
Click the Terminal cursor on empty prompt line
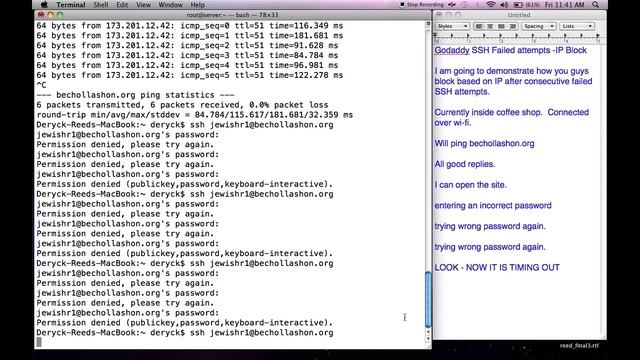pyautogui.click(x=39, y=342)
